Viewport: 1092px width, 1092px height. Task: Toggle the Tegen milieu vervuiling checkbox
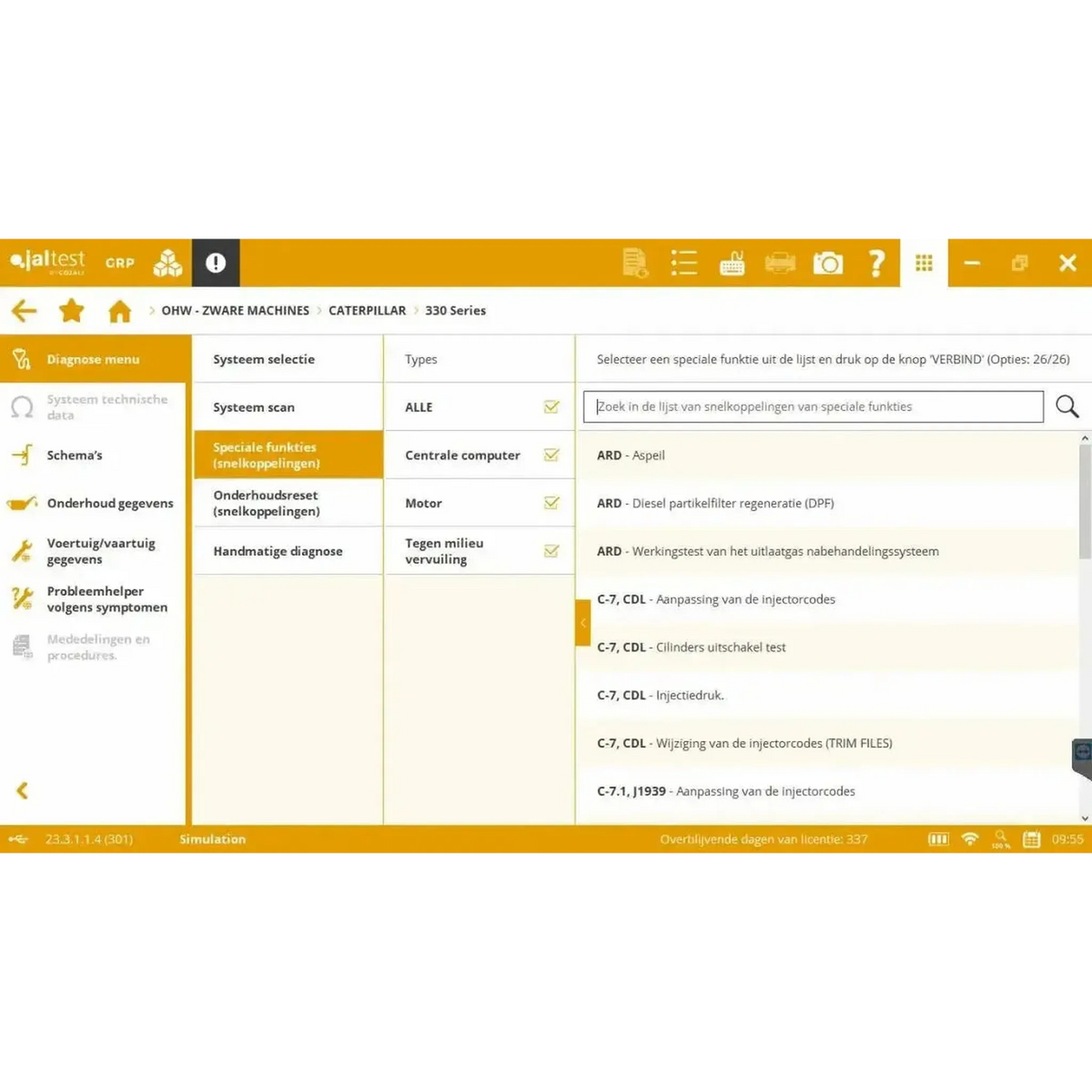[551, 550]
